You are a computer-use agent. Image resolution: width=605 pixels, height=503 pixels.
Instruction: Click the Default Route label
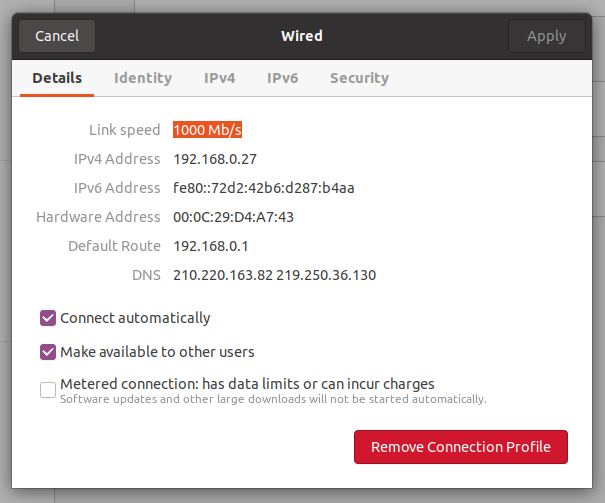[x=114, y=246]
